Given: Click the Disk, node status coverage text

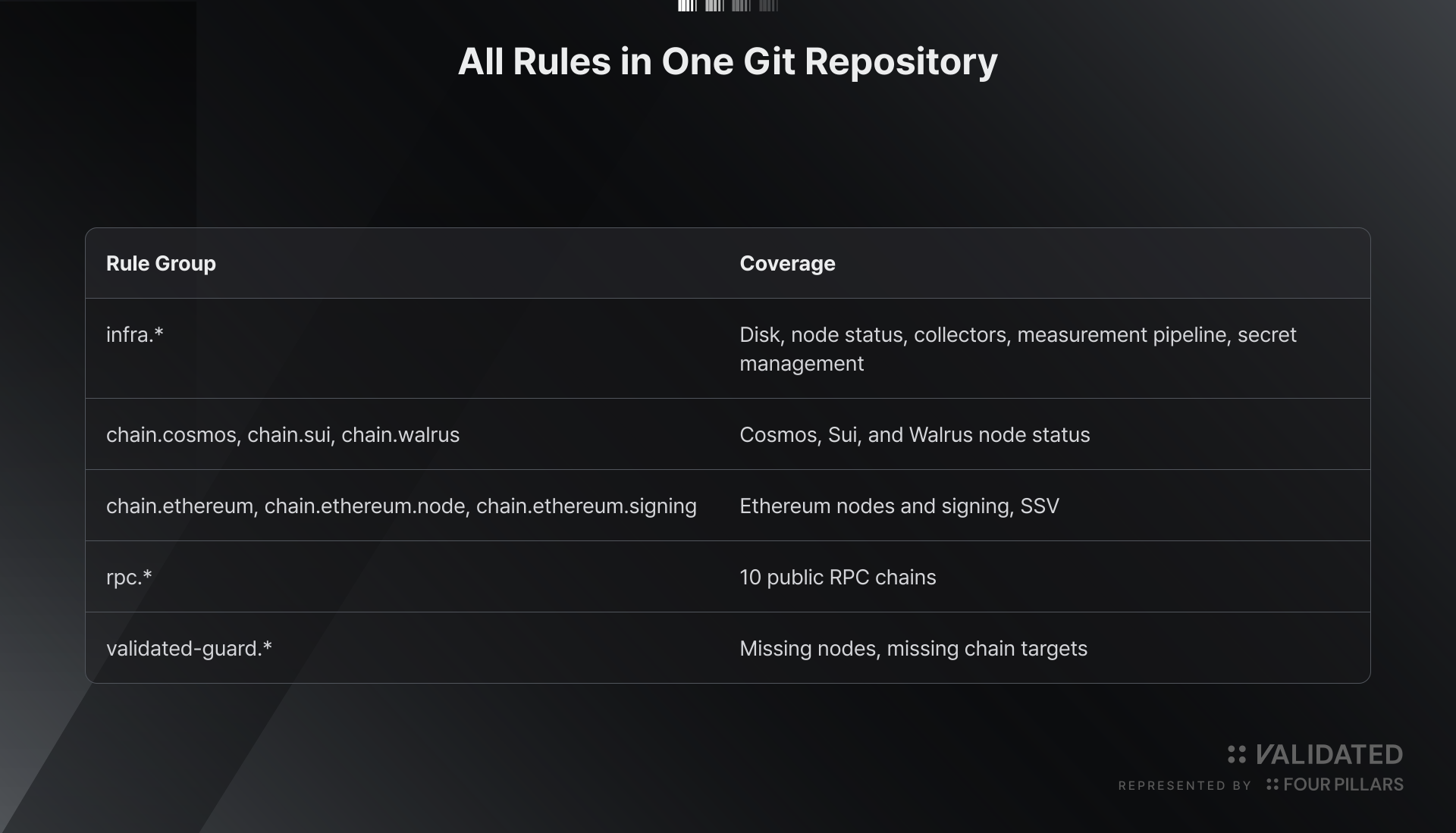Looking at the screenshot, I should click(1018, 349).
